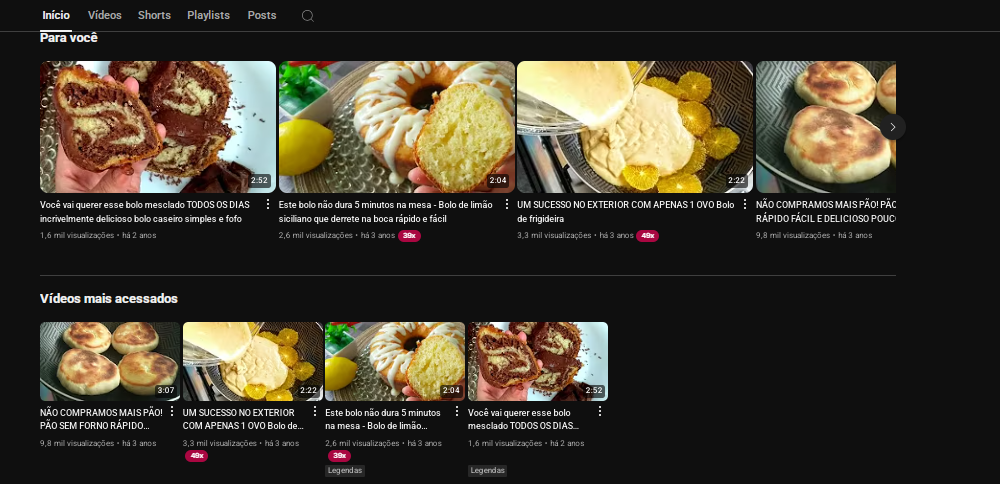Open the Playlists tab
This screenshot has width=1000, height=484.
coord(209,15)
